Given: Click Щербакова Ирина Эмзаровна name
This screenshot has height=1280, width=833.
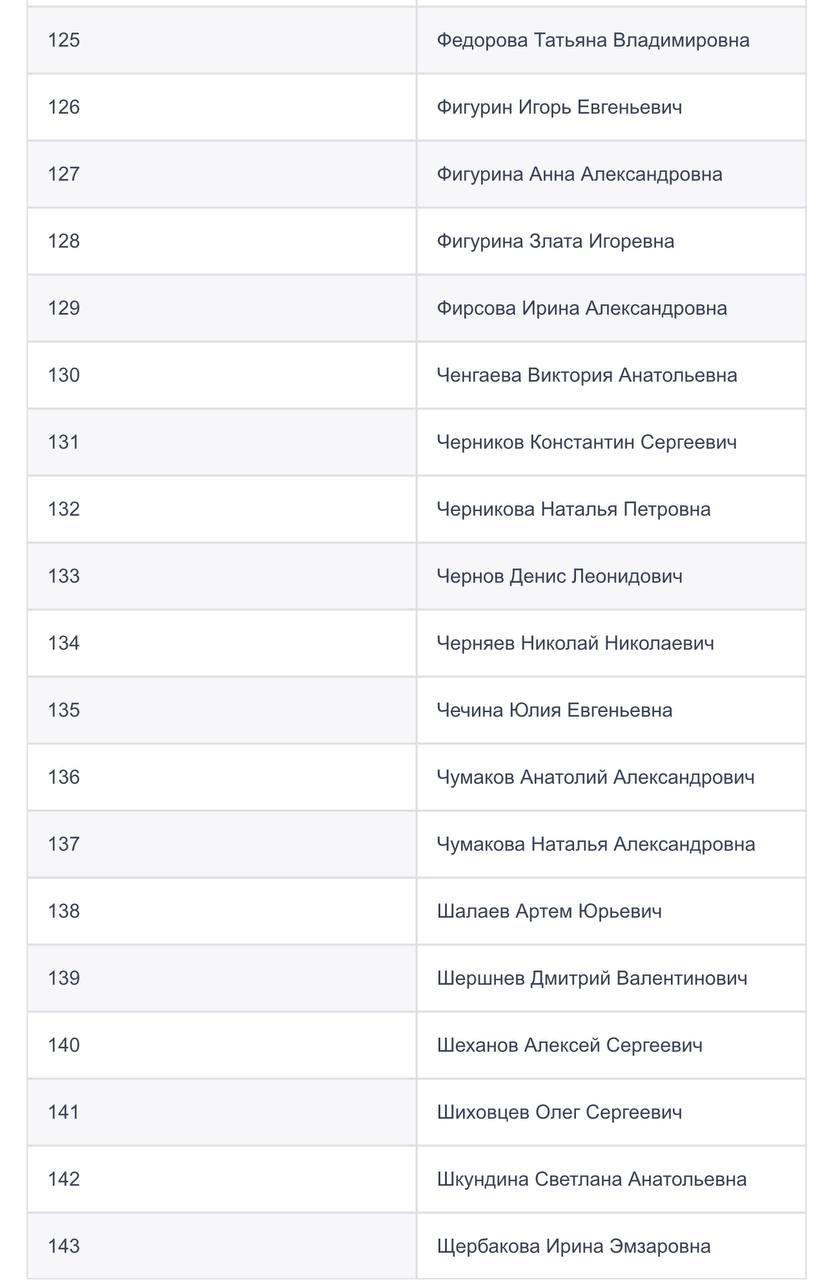Looking at the screenshot, I should point(573,1246).
